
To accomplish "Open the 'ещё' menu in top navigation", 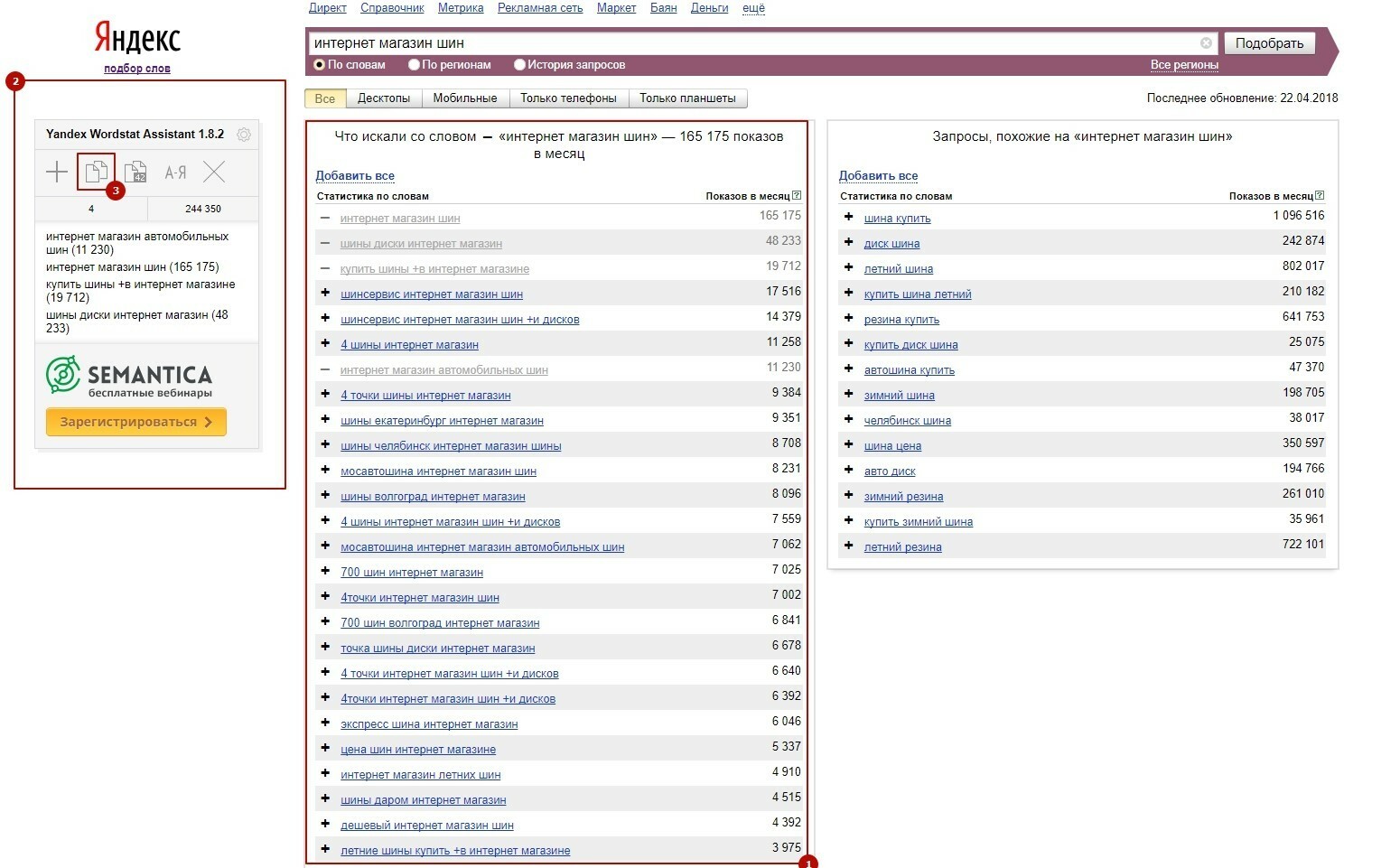I will tap(753, 7).
